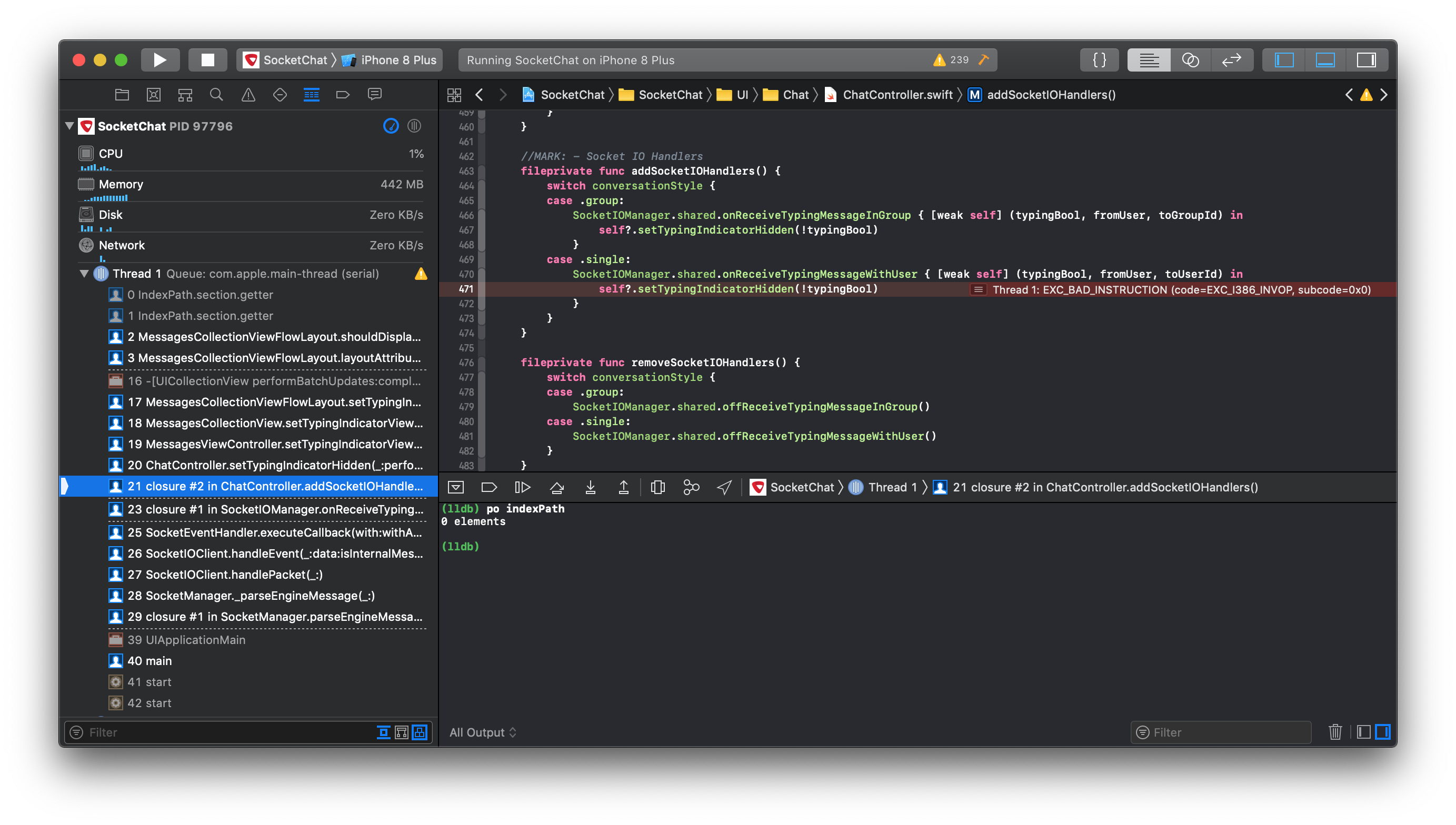The height and width of the screenshot is (825, 1456).
Task: Open the Issue navigator tab
Action: (x=248, y=95)
